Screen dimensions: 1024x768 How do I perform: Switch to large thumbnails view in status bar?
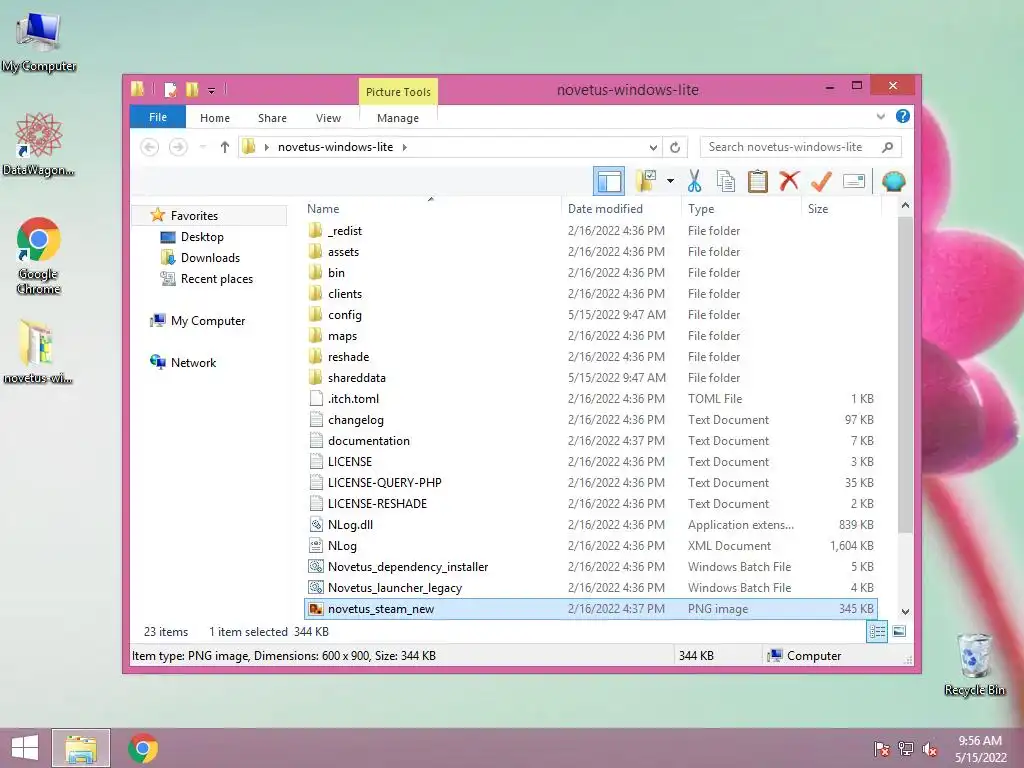(899, 632)
